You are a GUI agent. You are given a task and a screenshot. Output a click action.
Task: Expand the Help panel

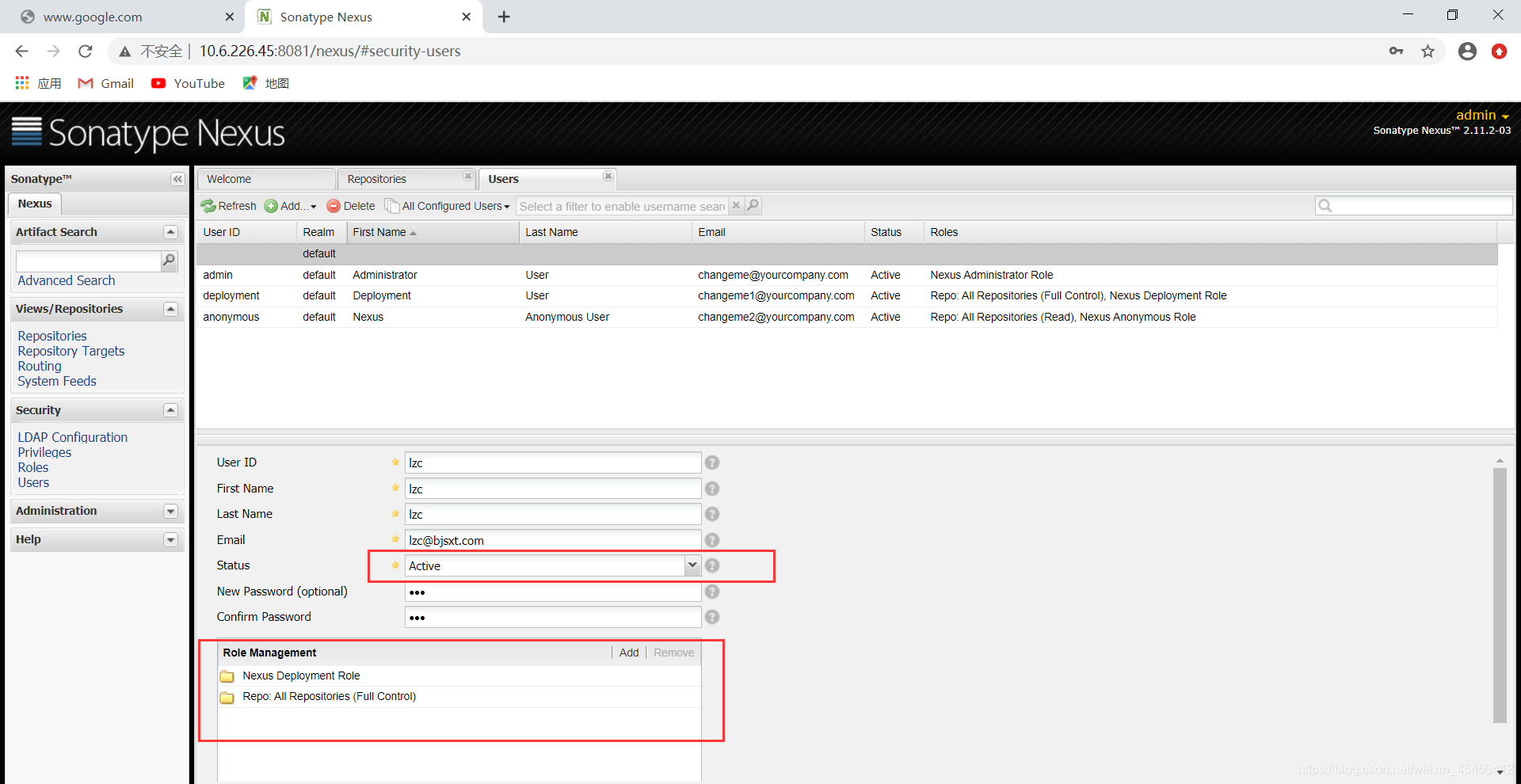tap(170, 540)
